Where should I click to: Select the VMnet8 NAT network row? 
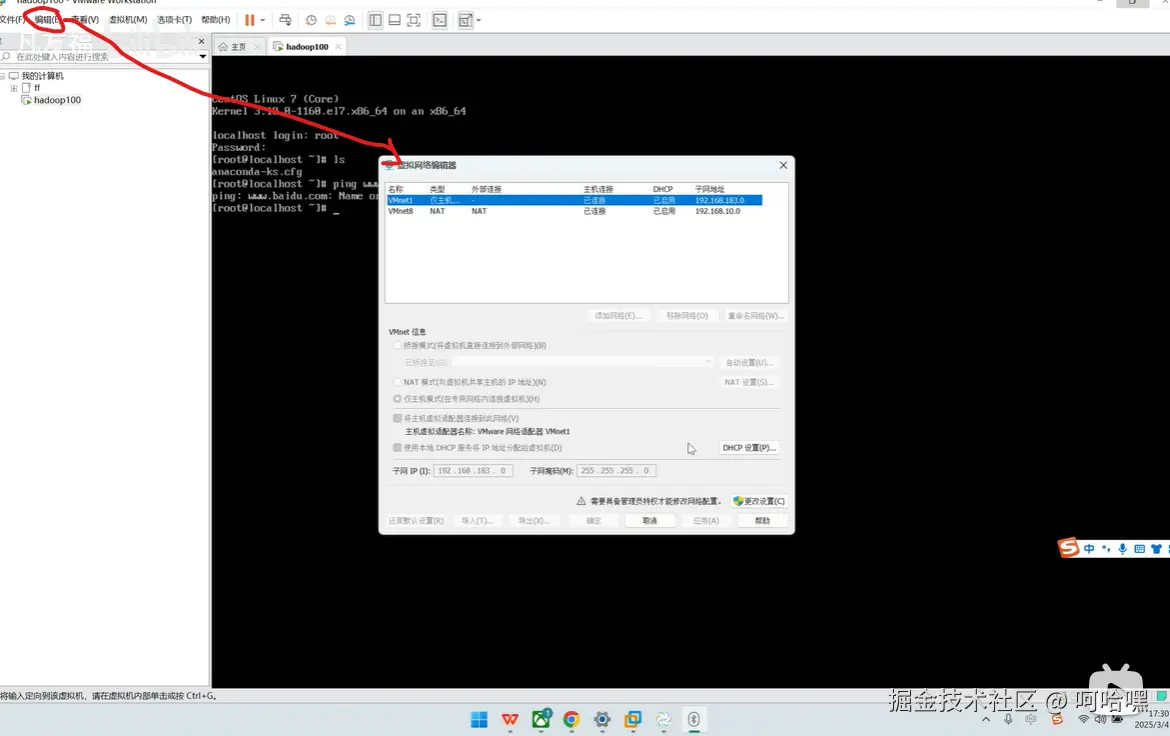click(574, 211)
